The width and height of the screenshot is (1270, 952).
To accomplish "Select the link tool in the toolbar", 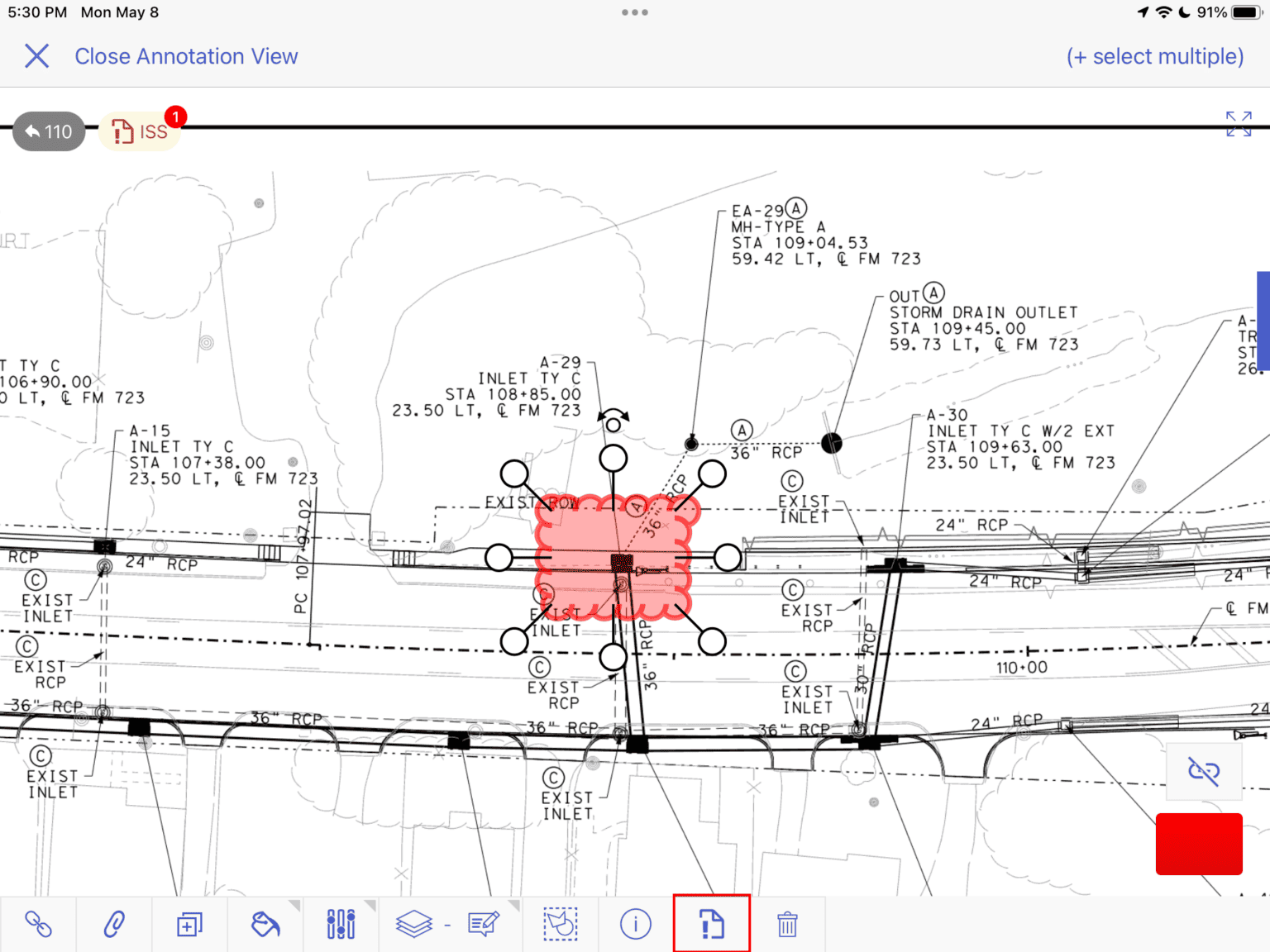I will (x=39, y=925).
